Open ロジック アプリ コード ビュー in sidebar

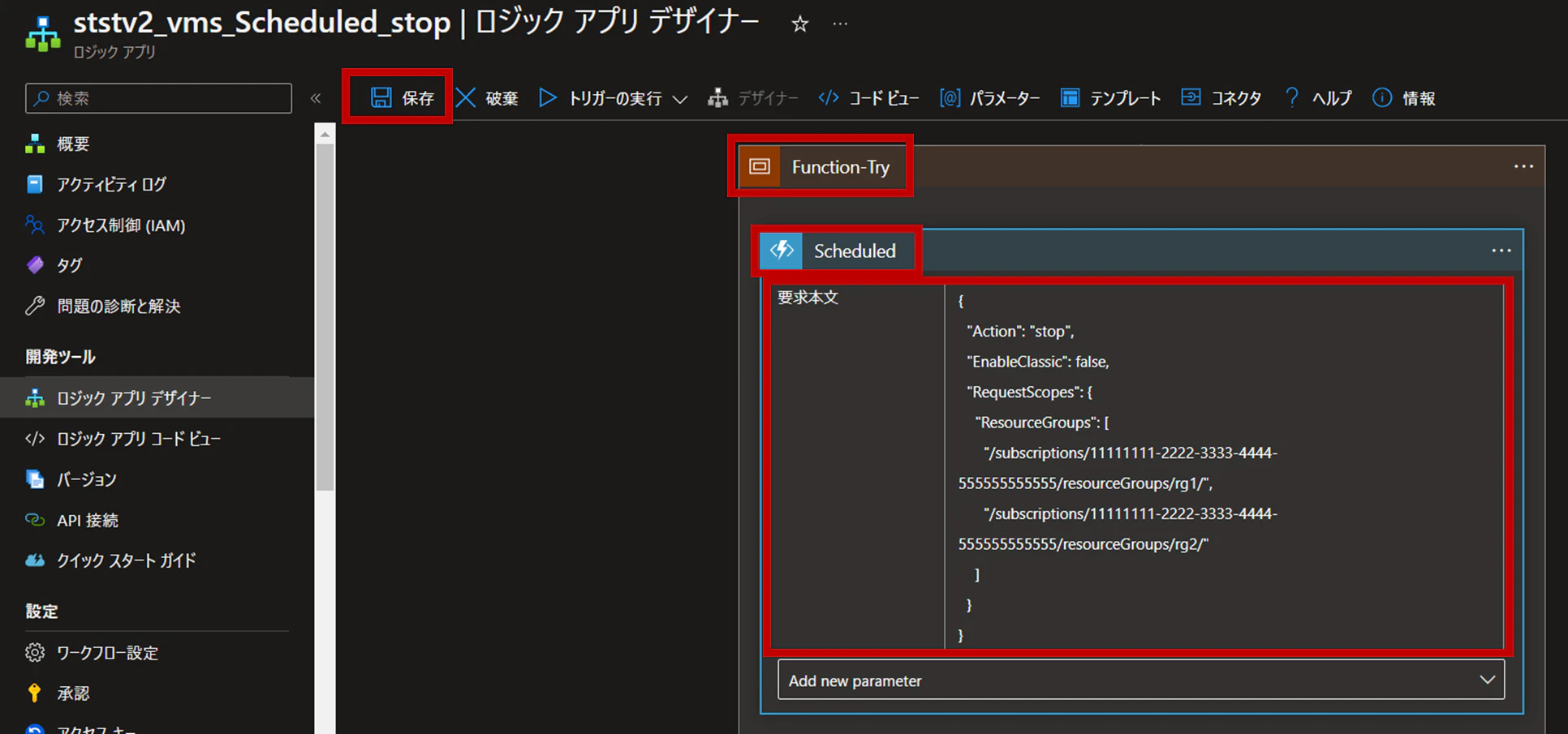(x=157, y=439)
